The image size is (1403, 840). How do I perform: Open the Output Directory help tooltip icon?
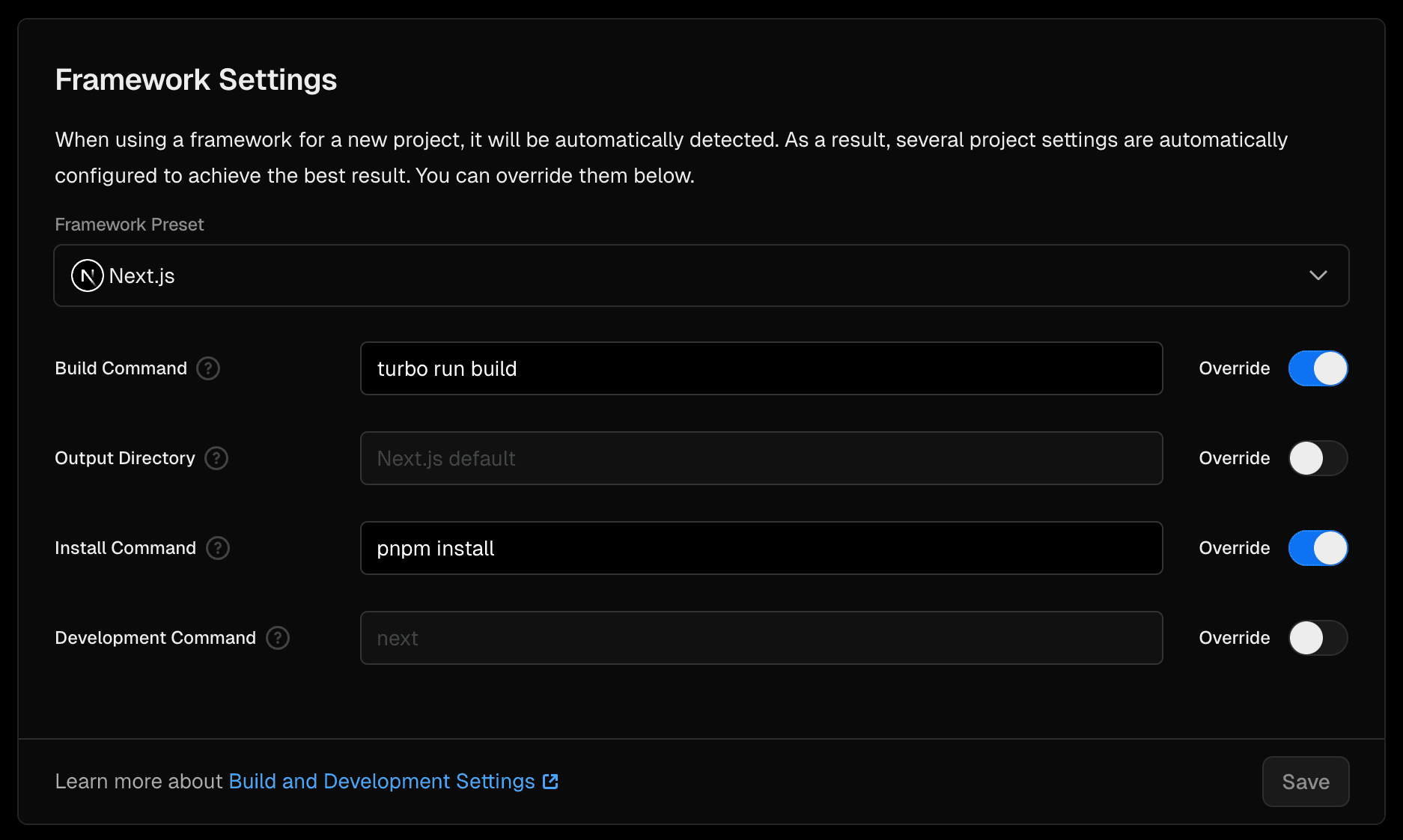216,458
